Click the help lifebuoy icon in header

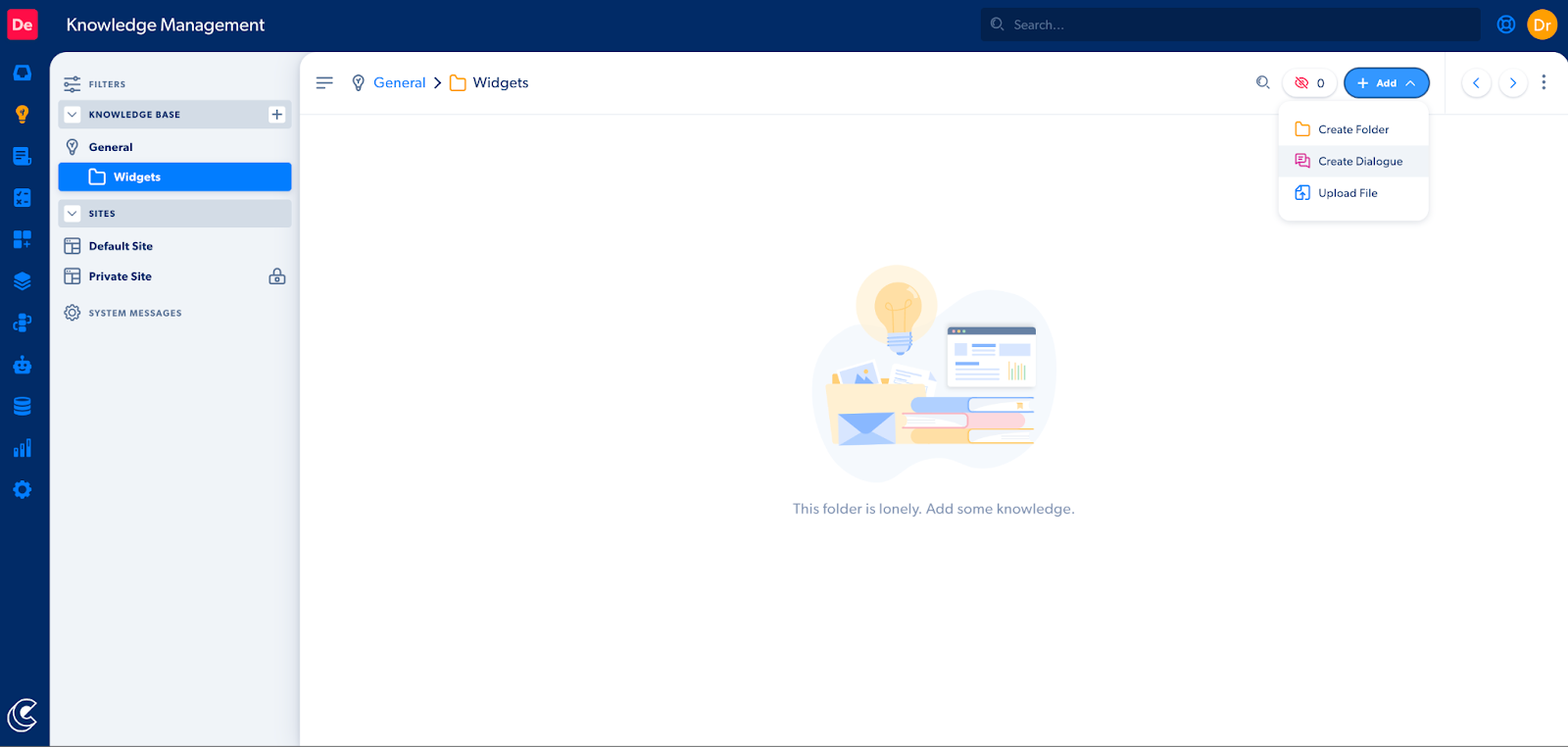point(1506,25)
